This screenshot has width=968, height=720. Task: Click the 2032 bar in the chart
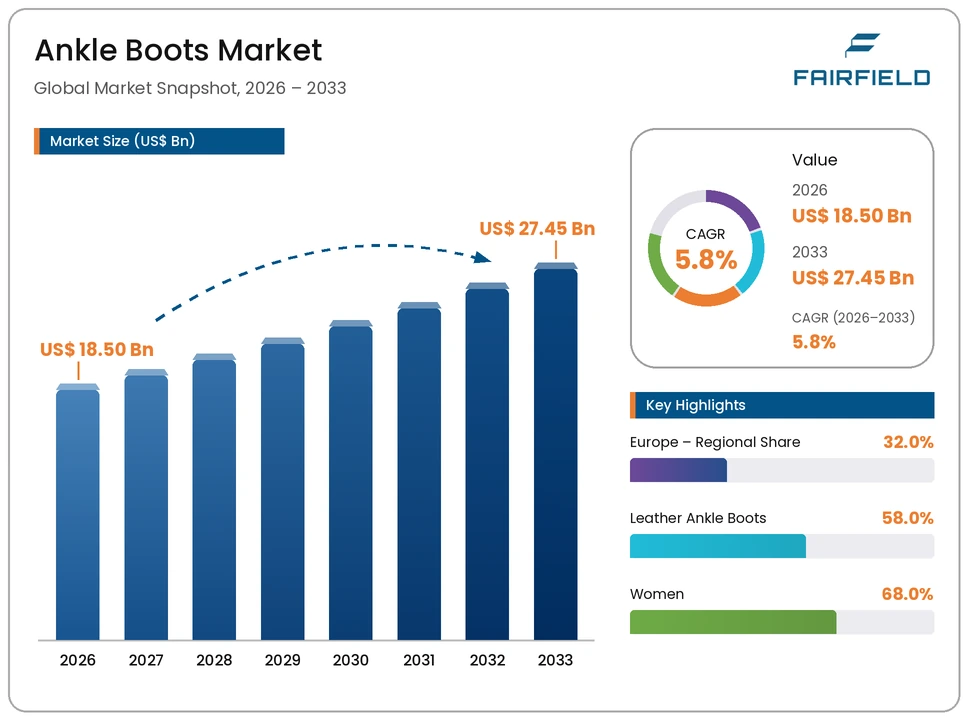click(487, 461)
